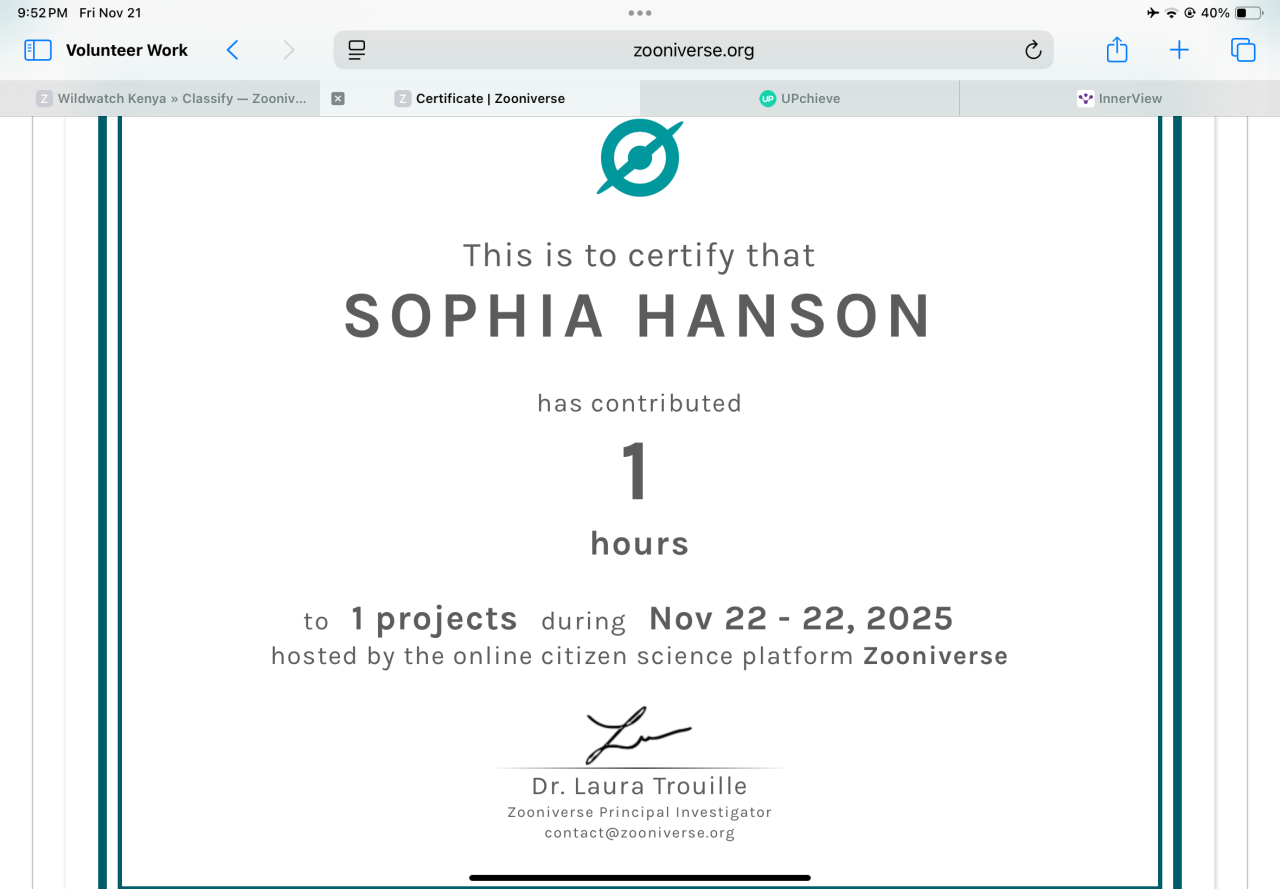Reload the zooniverse.org page
This screenshot has height=889, width=1280.
[1033, 50]
